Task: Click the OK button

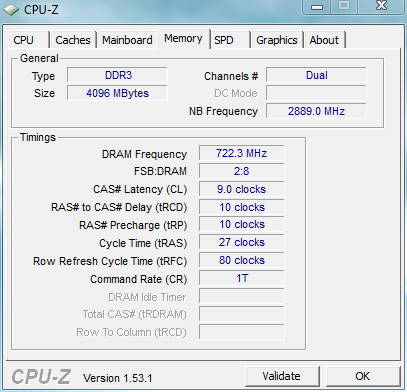Action: point(363,376)
